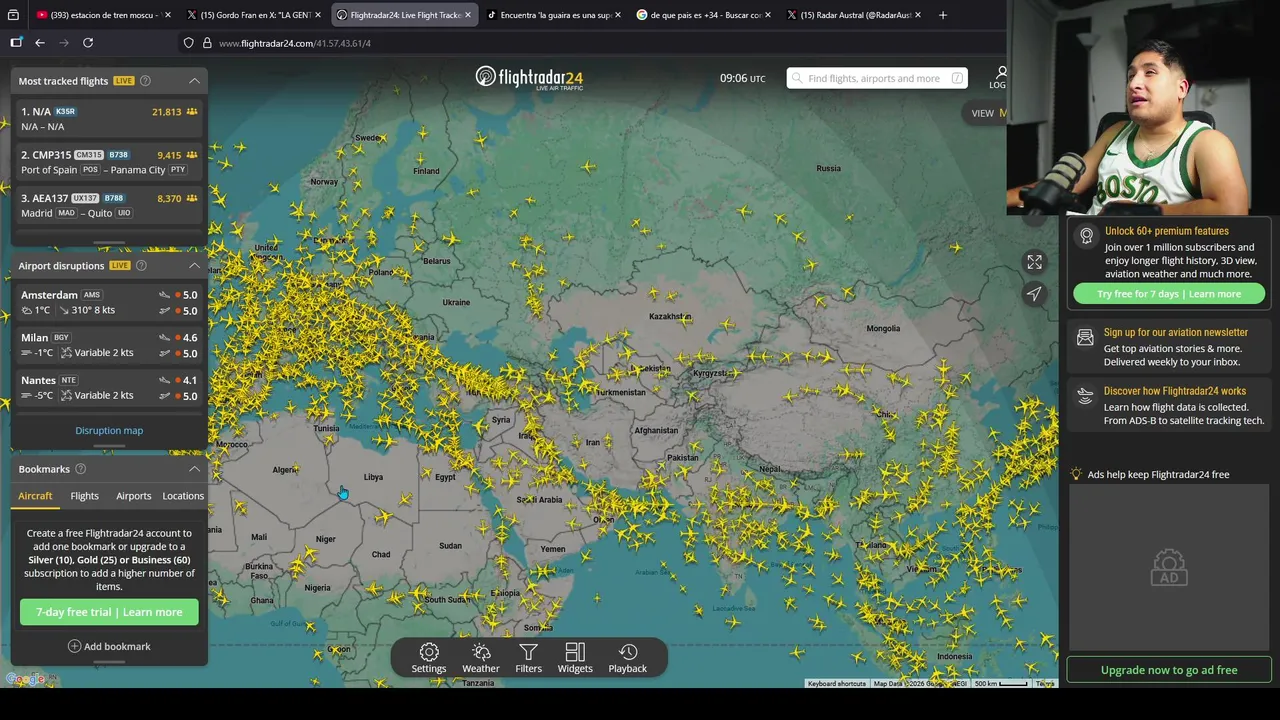Open Milan BGY disruption row
The width and height of the screenshot is (1280, 720).
pos(109,345)
